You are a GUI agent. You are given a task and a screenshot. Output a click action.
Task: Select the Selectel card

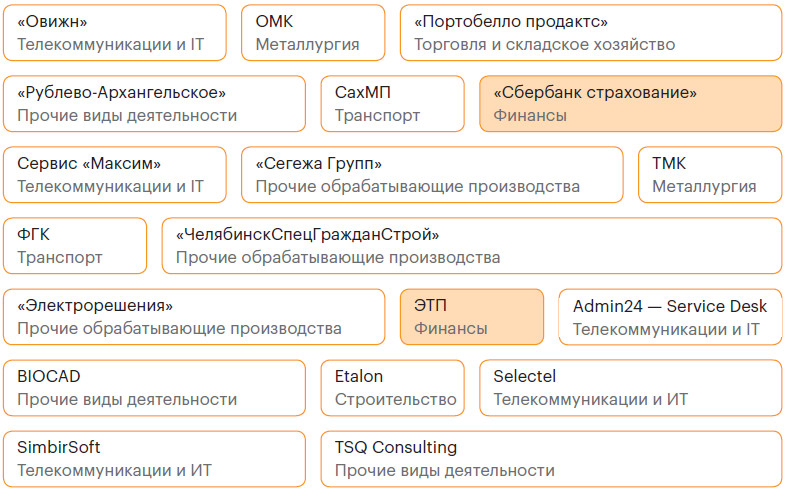tap(630, 388)
